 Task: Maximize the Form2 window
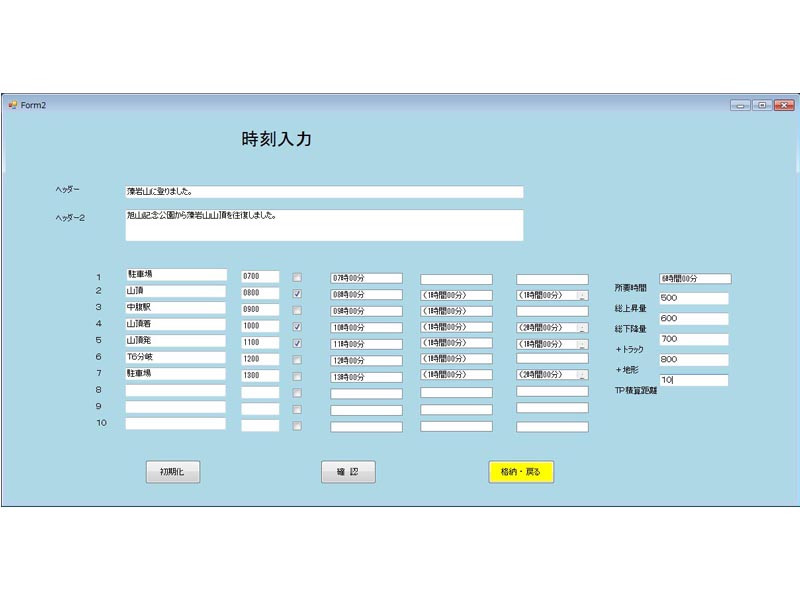[x=762, y=105]
